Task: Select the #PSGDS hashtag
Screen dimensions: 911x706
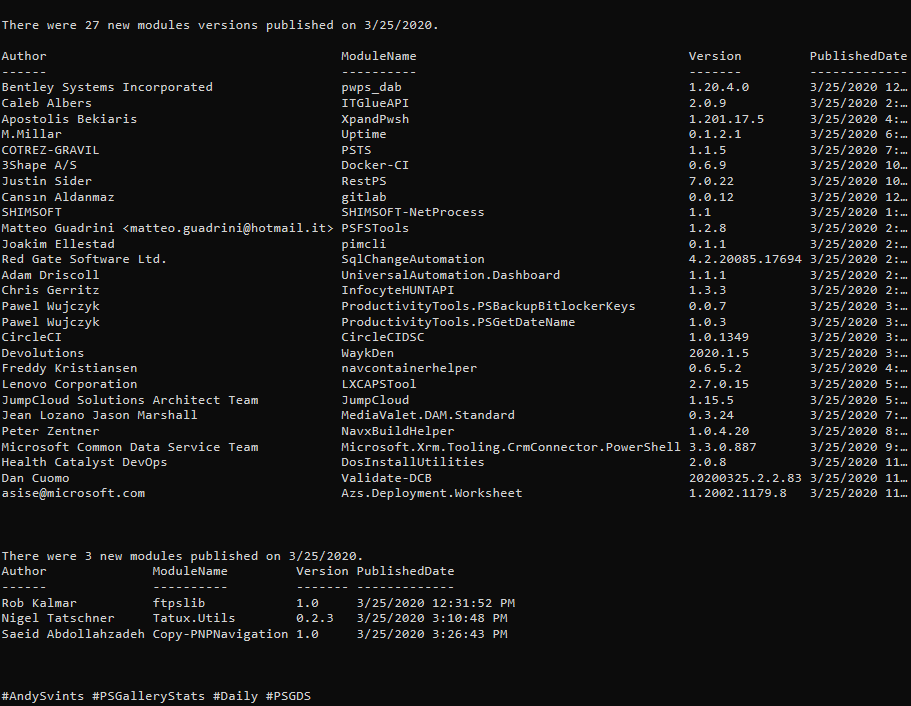Action: click(x=288, y=696)
